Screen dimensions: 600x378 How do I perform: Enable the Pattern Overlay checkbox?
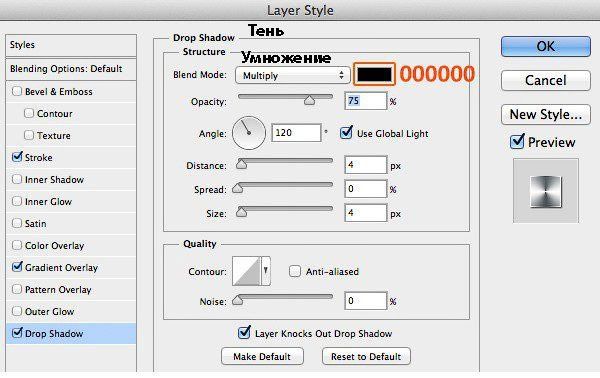coord(17,289)
